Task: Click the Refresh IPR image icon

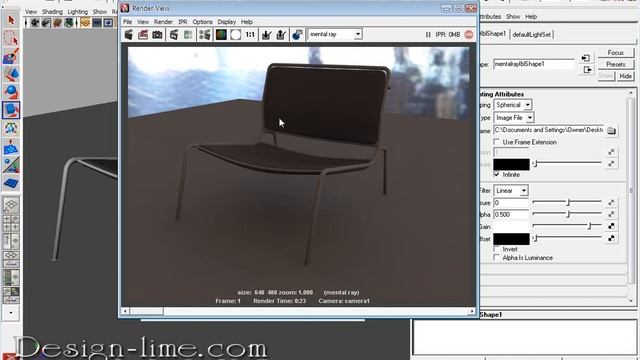Action: pos(188,35)
